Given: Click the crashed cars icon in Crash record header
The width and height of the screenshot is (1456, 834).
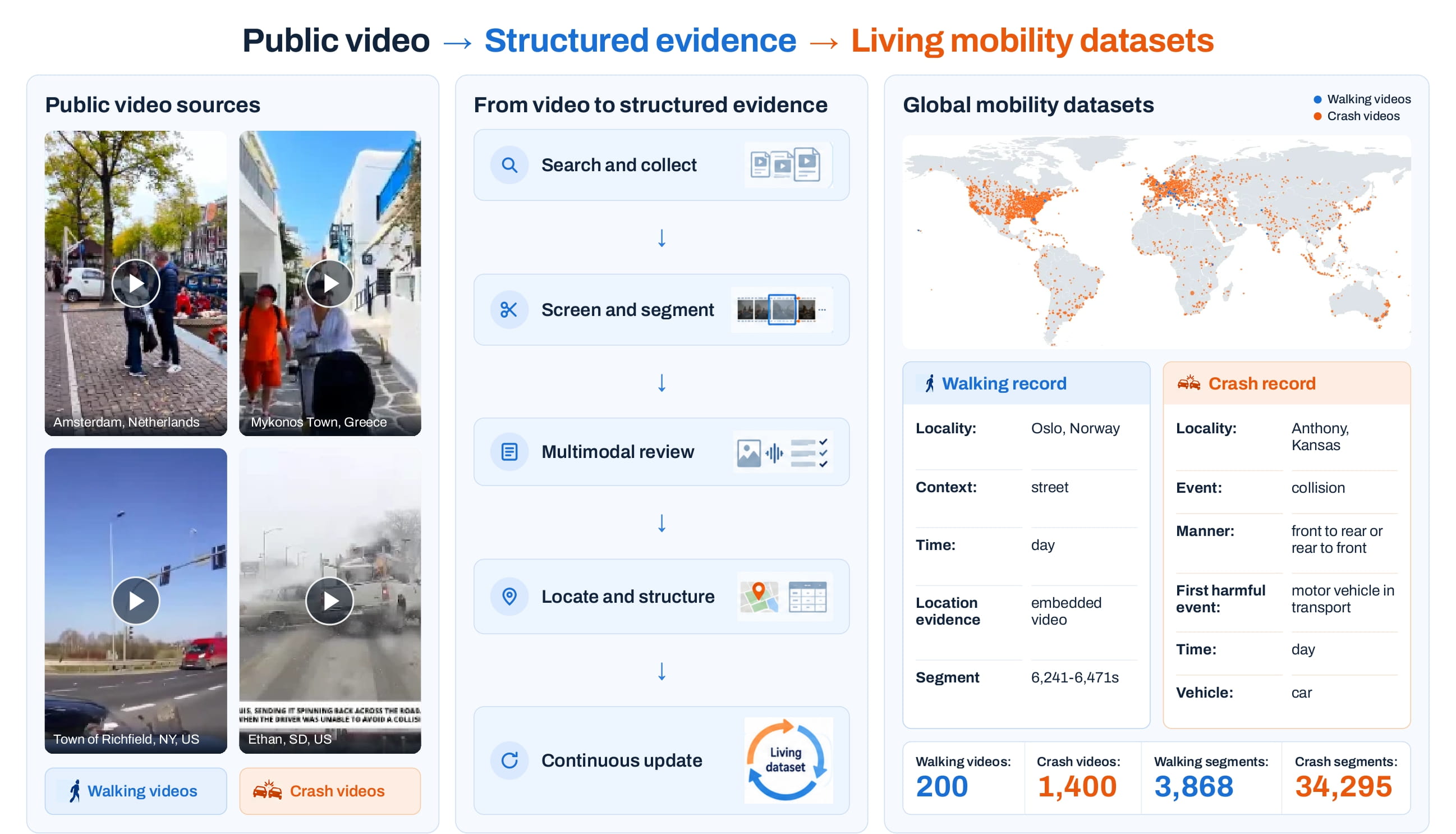Looking at the screenshot, I should point(1188,383).
